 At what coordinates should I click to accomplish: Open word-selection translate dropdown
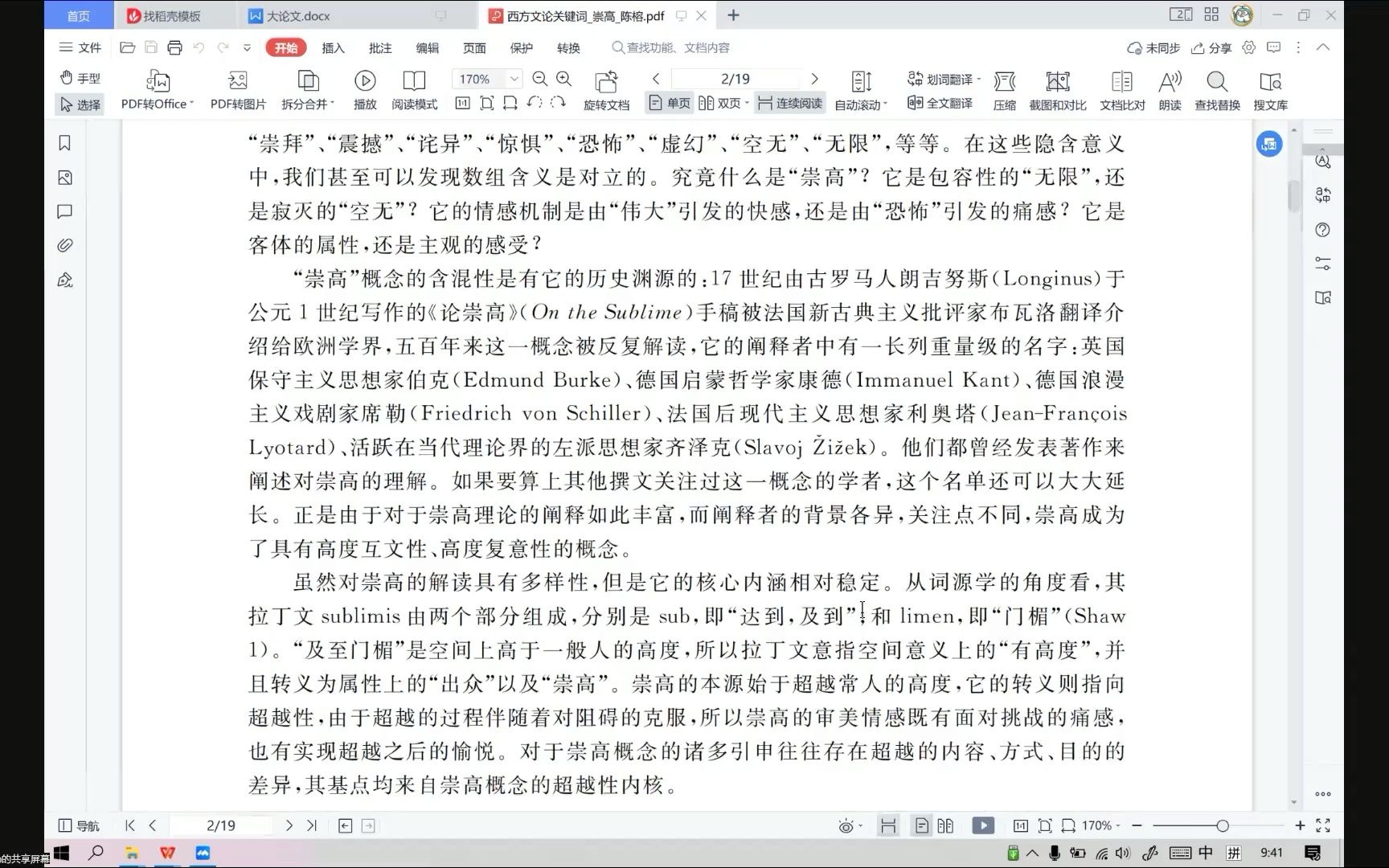pos(944,79)
